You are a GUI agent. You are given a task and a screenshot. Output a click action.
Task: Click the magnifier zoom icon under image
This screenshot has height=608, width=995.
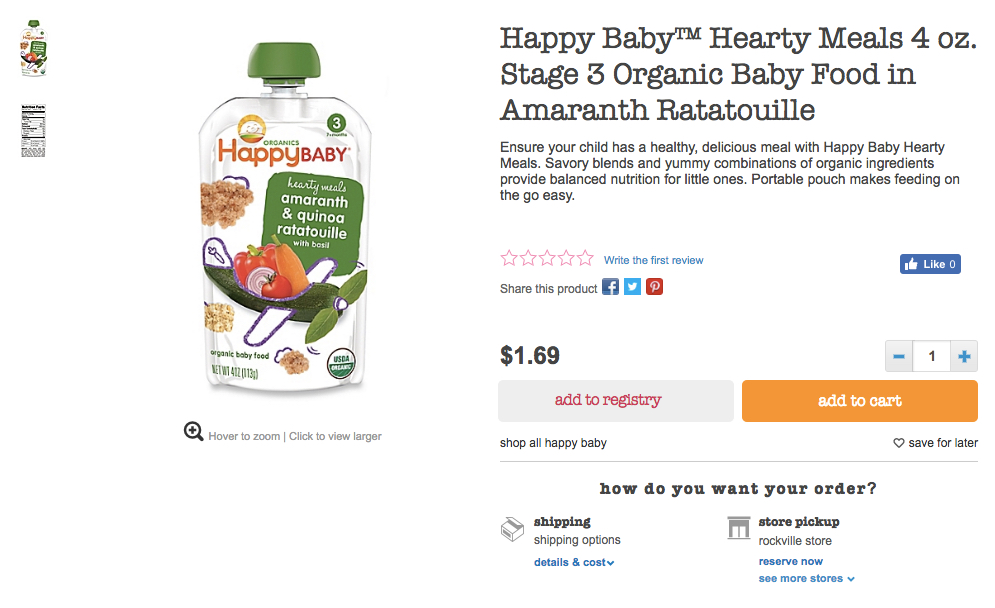(x=194, y=431)
